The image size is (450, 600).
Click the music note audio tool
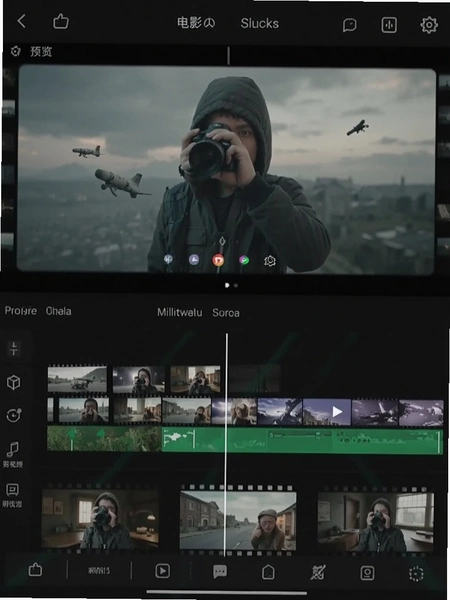pos(13,449)
